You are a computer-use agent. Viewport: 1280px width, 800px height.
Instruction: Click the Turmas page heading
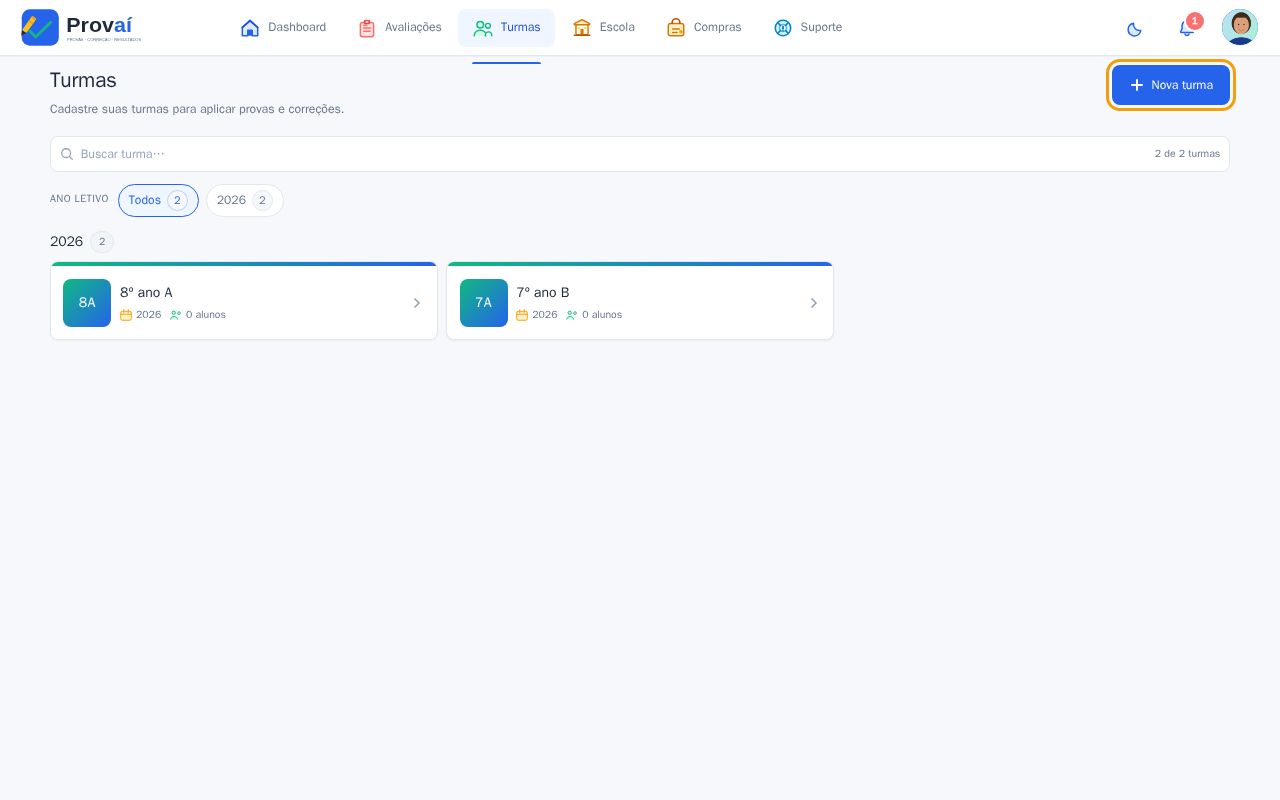(83, 80)
